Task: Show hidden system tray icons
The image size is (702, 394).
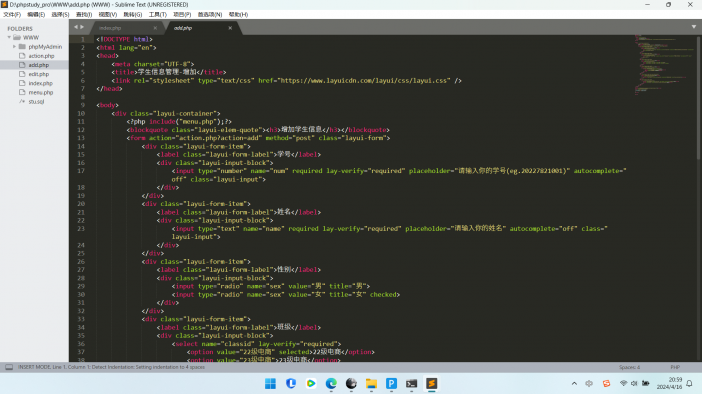Action: [574, 384]
